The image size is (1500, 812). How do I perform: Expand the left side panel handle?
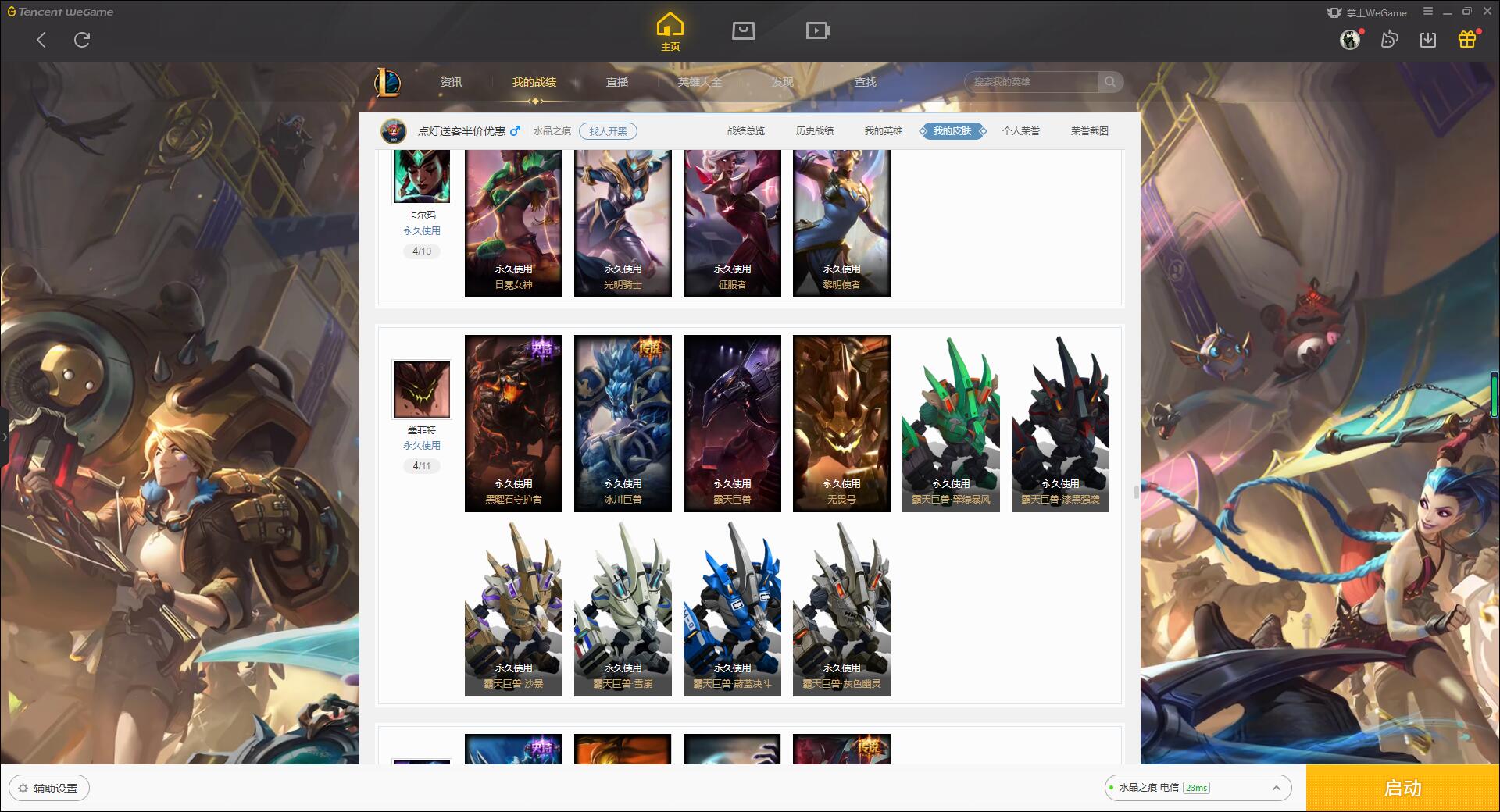tap(4, 436)
